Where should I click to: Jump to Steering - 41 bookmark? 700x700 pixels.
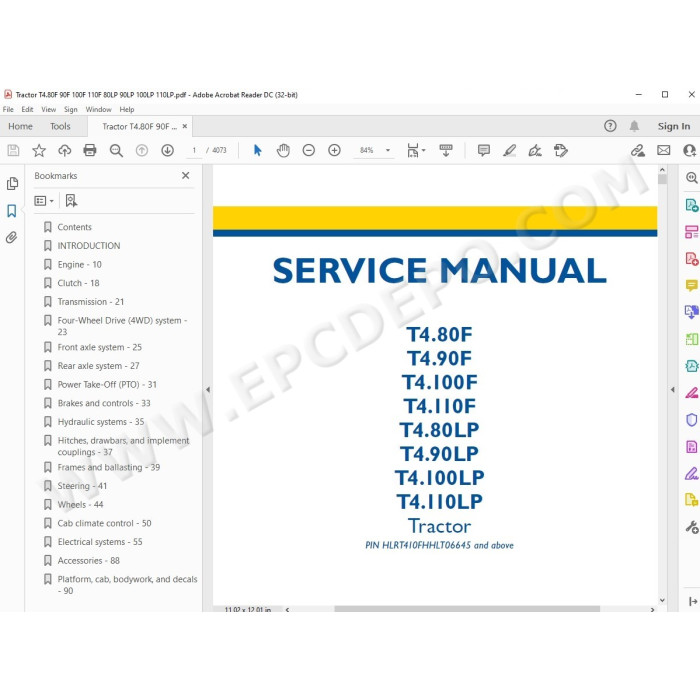pos(82,486)
